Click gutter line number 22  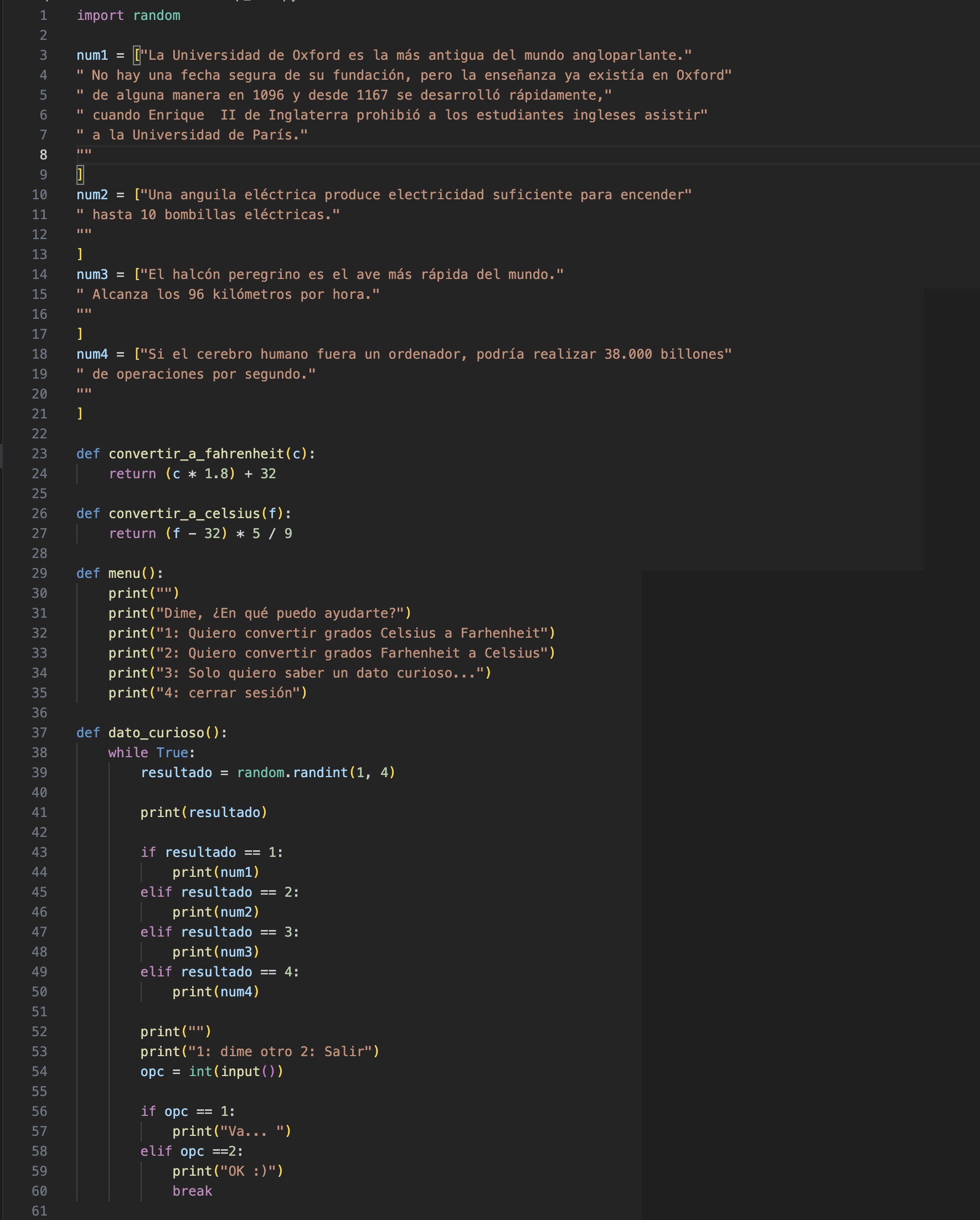click(40, 434)
